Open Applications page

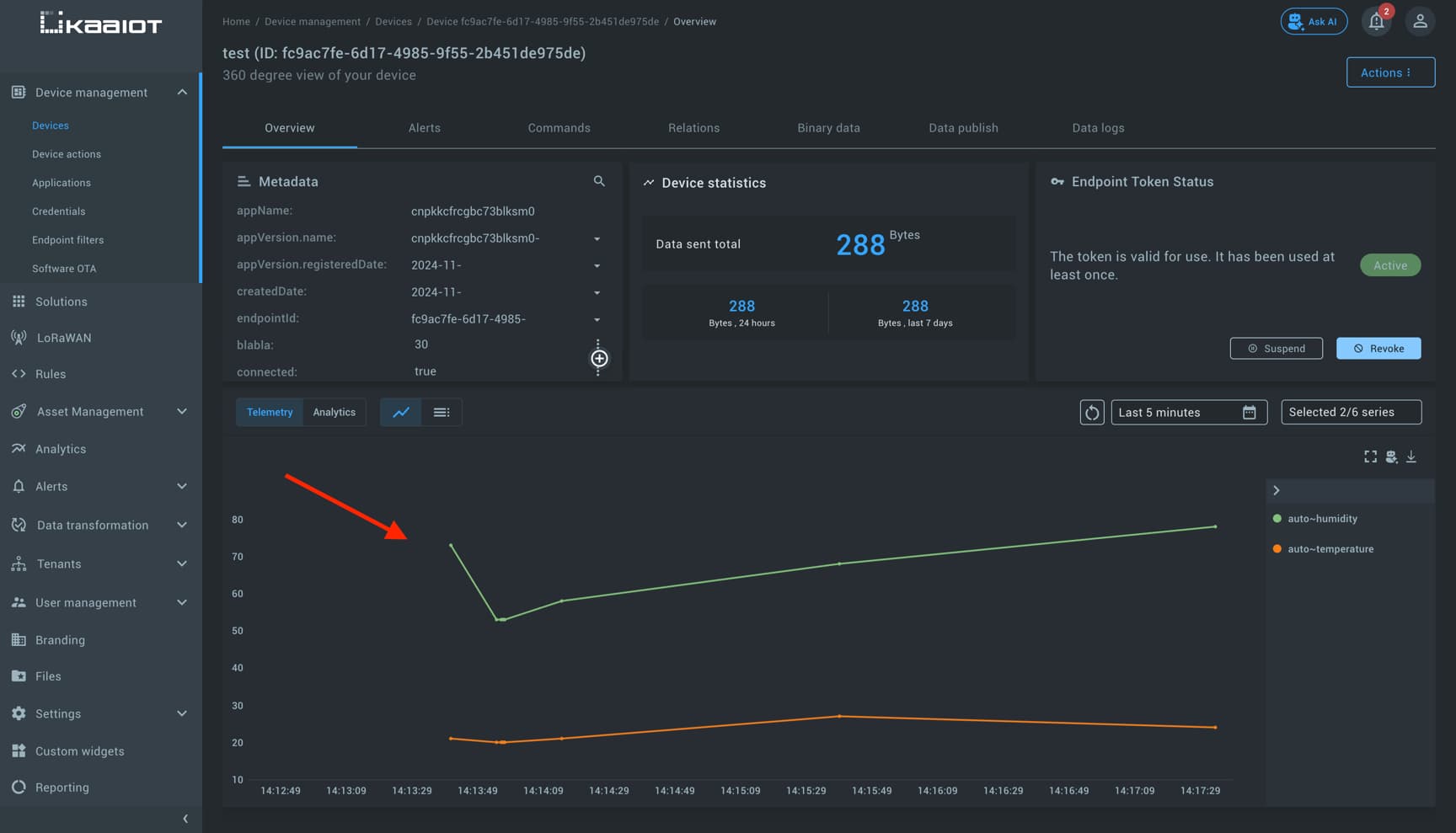[62, 183]
